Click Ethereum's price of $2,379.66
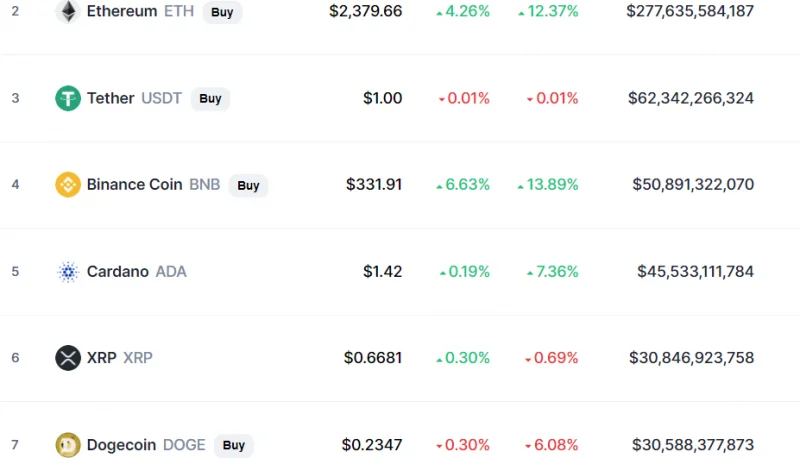The width and height of the screenshot is (800, 458). click(365, 11)
